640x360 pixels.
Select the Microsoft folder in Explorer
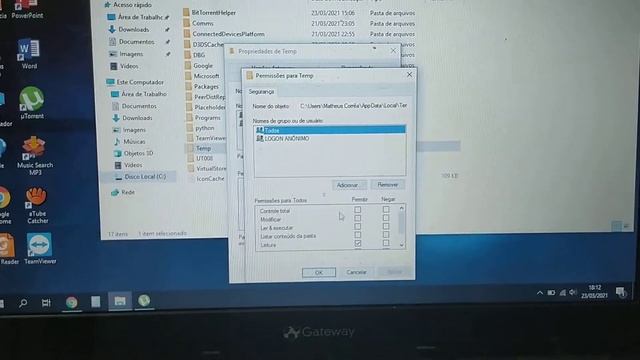202,76
